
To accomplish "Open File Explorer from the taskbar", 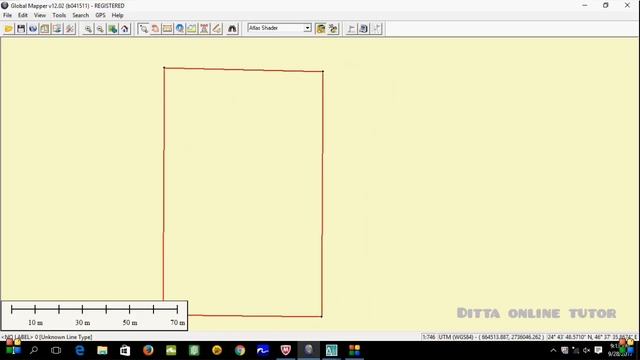I will point(102,350).
